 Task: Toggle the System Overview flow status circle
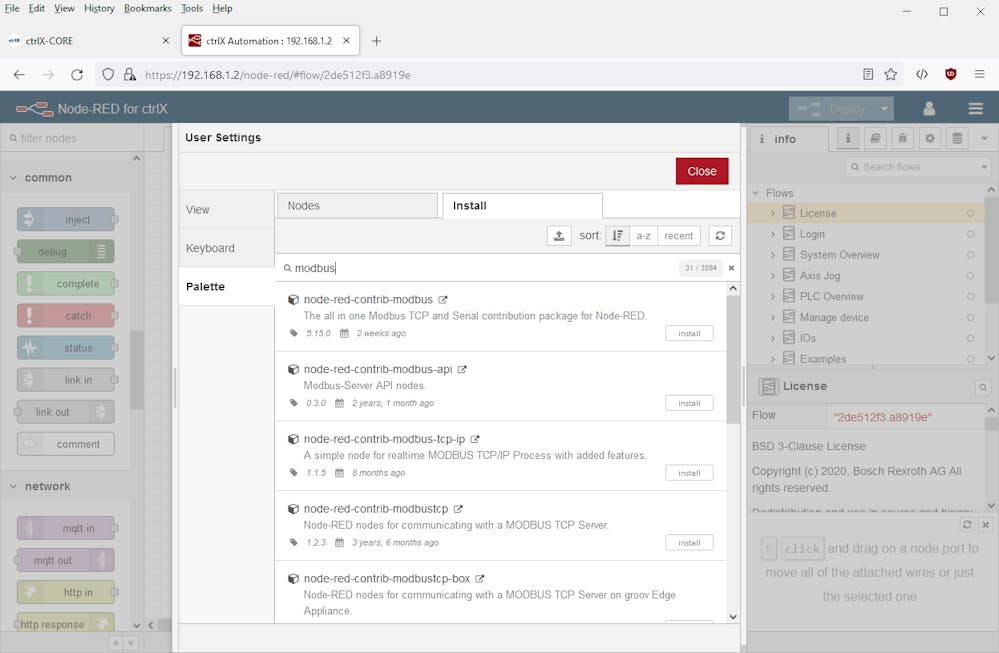(970, 255)
